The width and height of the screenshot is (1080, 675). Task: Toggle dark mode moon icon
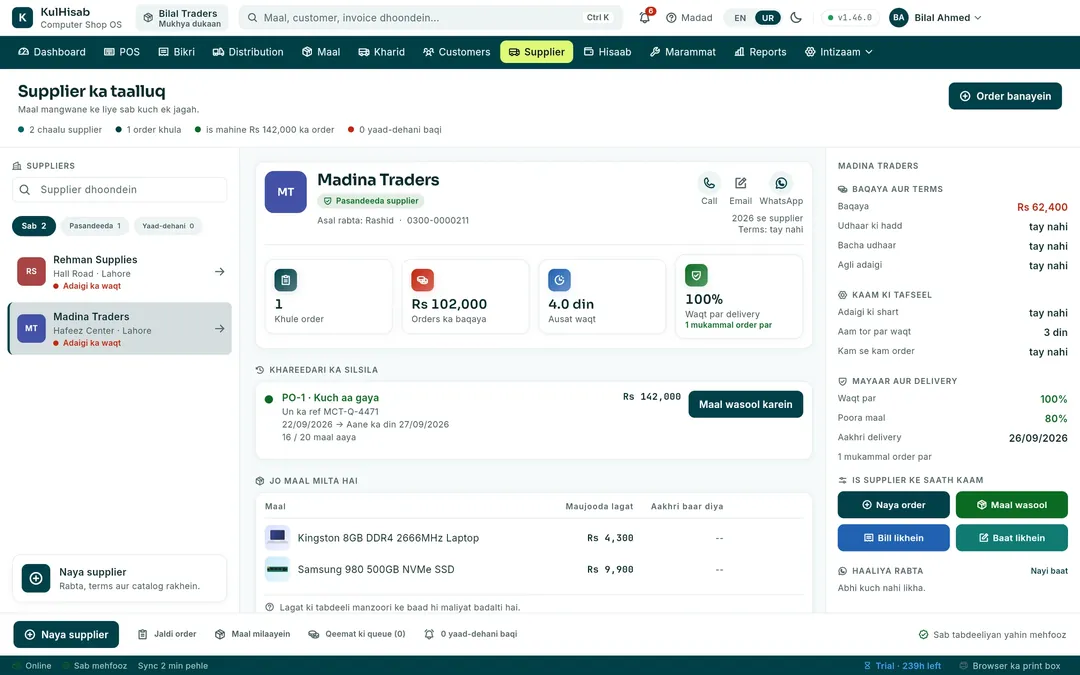coord(796,17)
